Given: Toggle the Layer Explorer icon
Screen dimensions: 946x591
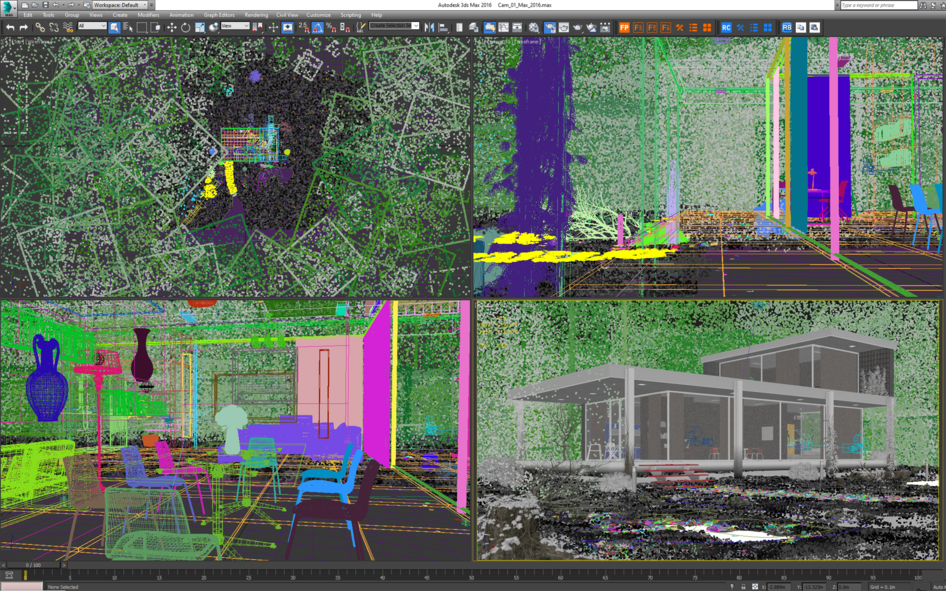Looking at the screenshot, I should (x=474, y=27).
